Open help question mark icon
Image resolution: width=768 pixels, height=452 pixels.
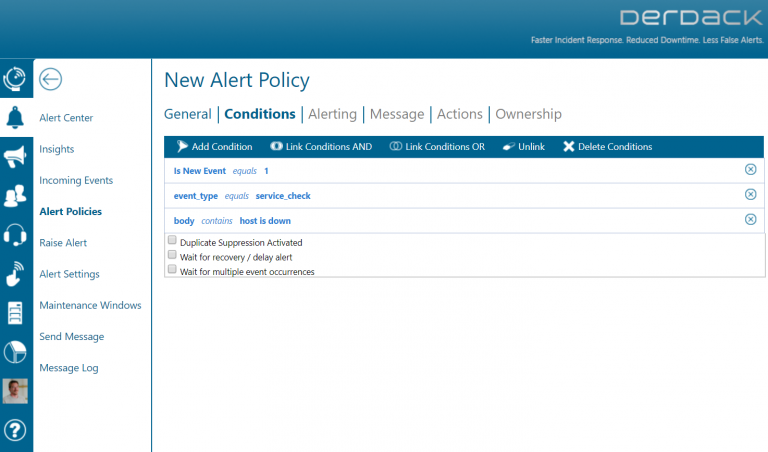coord(15,430)
